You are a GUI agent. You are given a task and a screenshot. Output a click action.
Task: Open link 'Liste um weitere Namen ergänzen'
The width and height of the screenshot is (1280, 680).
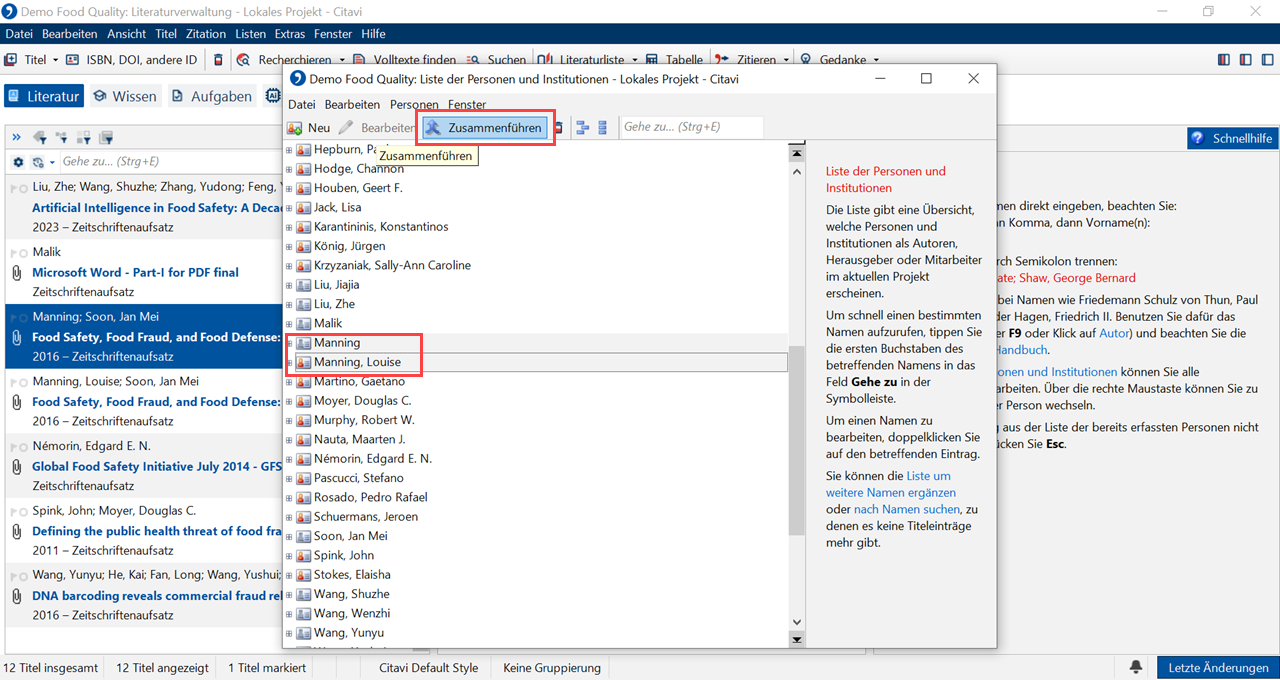tap(890, 484)
